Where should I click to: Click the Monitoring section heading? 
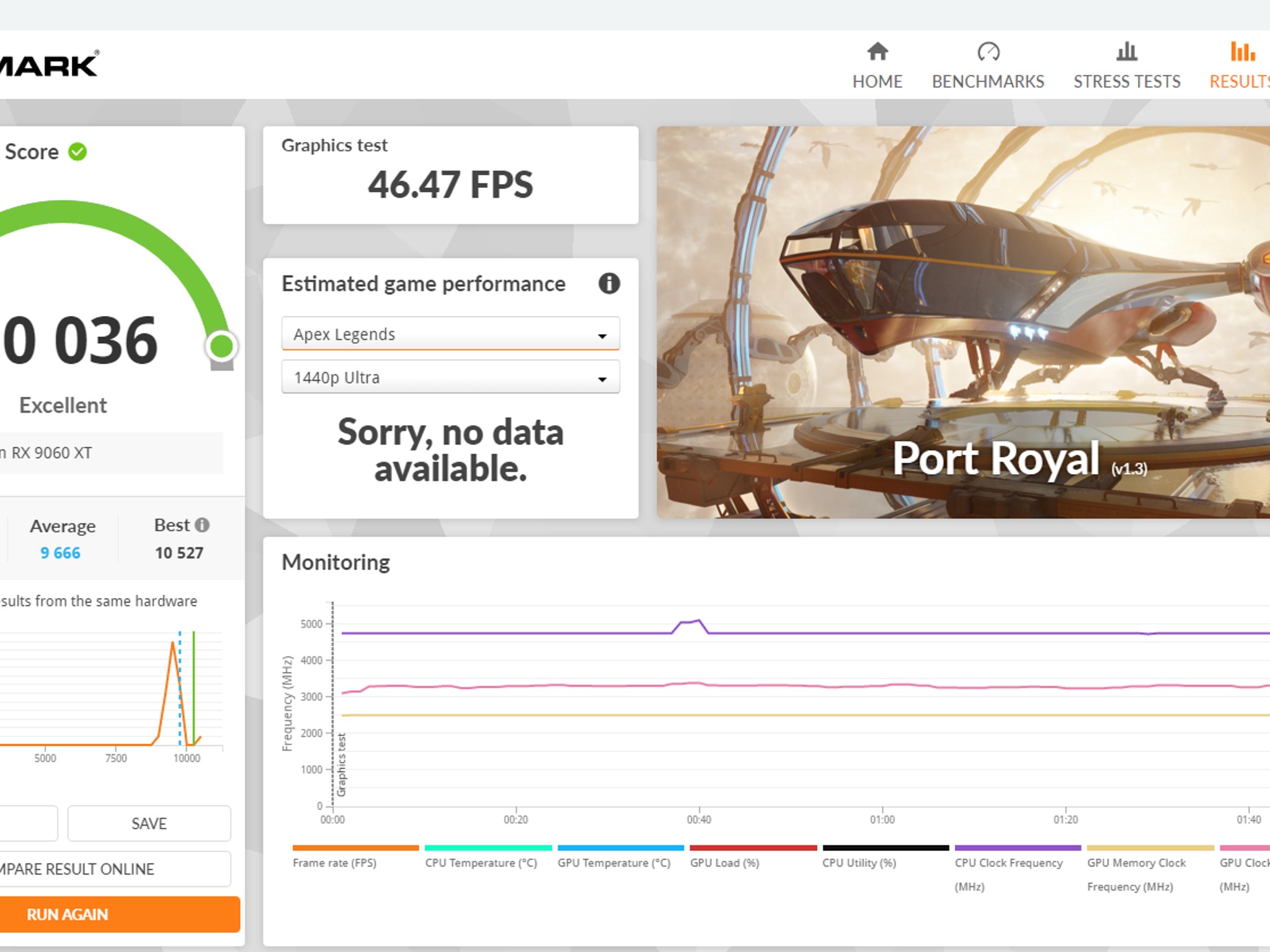335,562
